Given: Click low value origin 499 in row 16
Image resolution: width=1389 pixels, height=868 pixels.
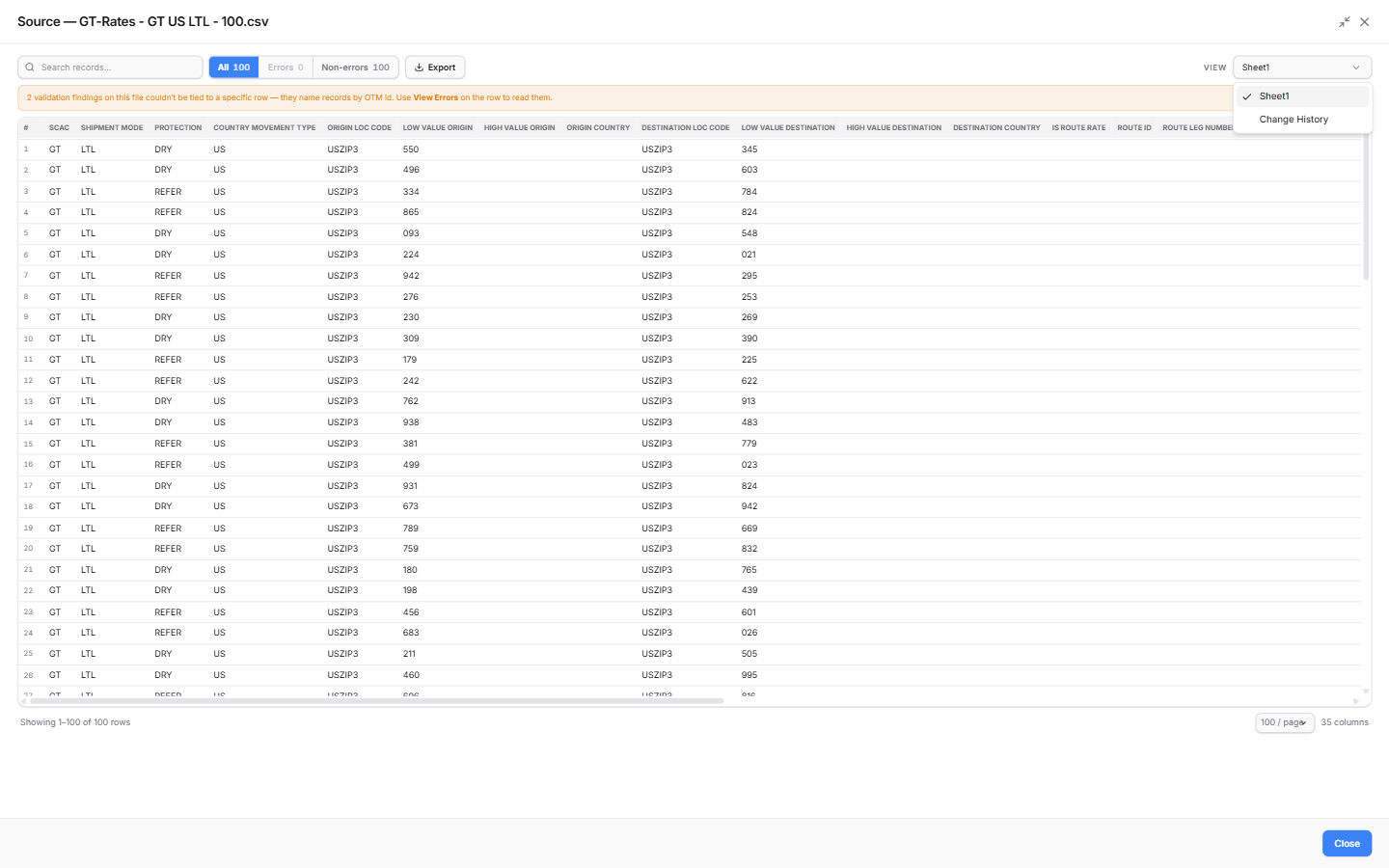Looking at the screenshot, I should point(411,465).
